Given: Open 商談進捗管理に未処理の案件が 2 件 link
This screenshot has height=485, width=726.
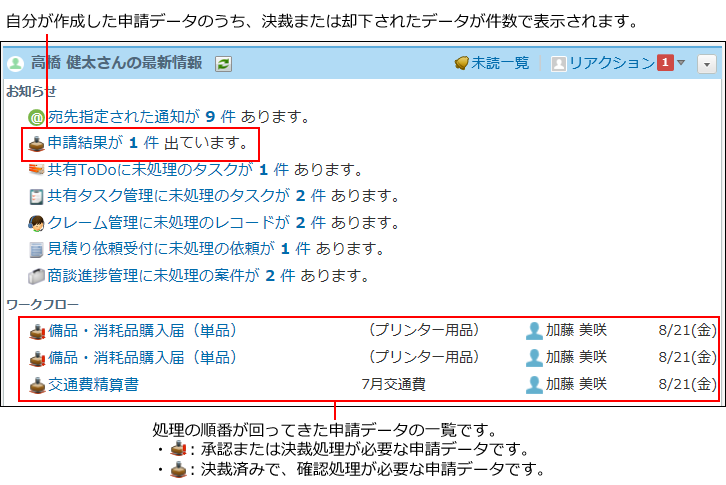Looking at the screenshot, I should tap(171, 275).
